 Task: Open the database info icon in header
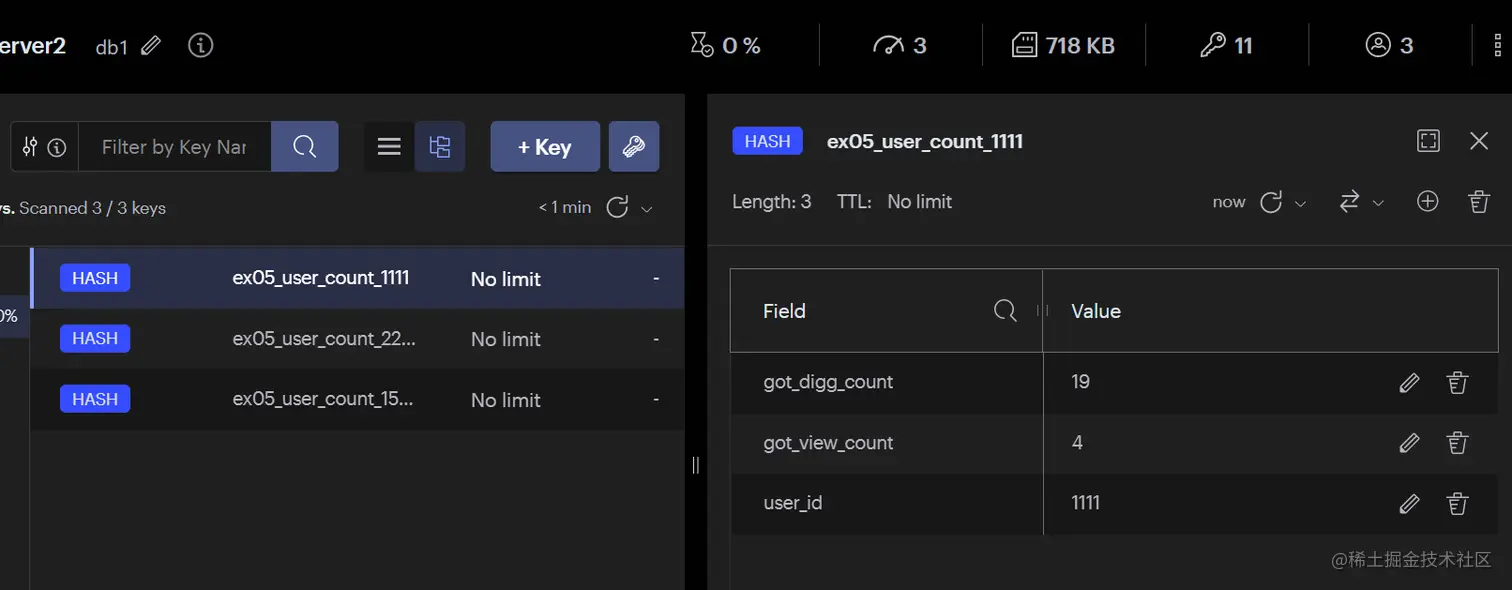pos(200,45)
